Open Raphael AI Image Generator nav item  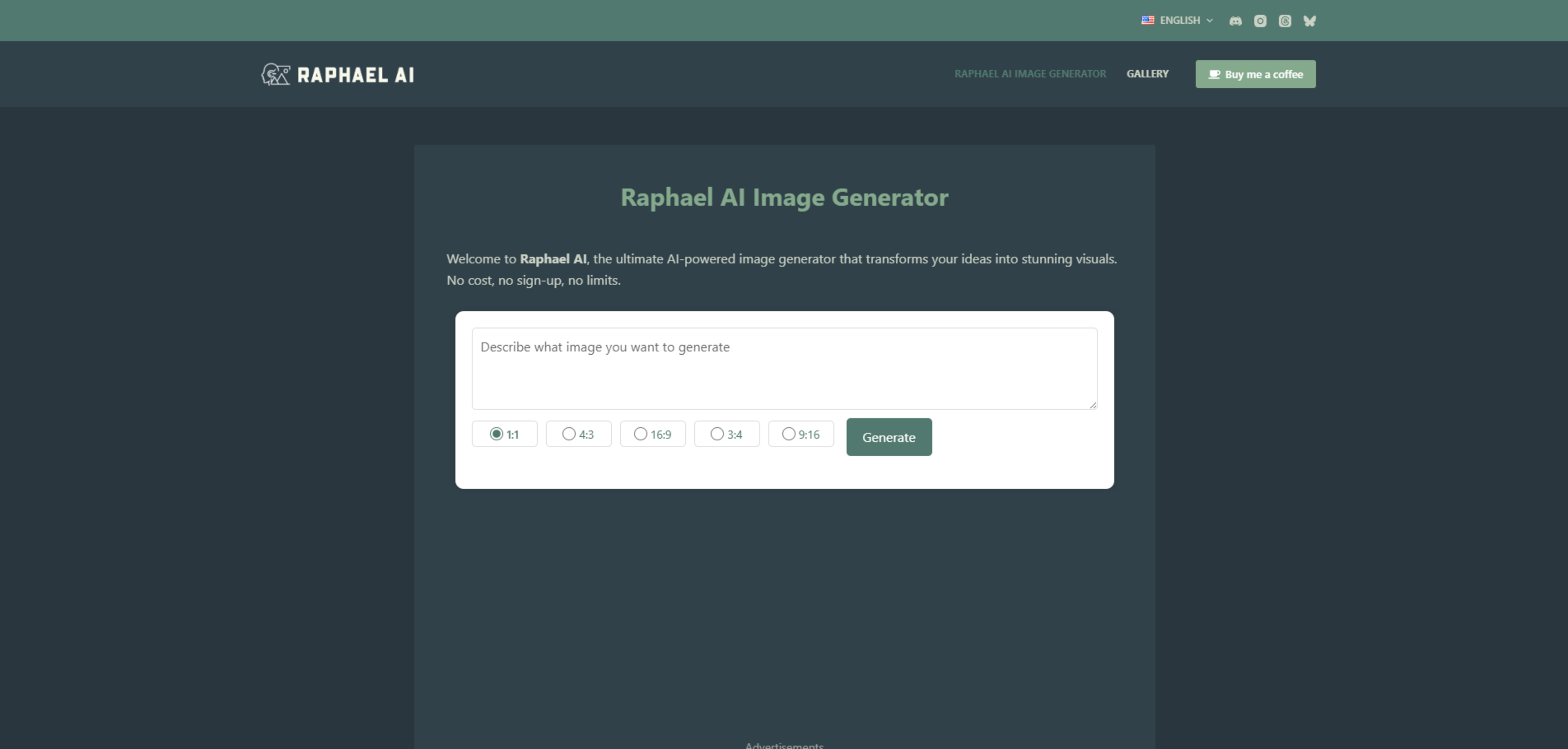click(x=1030, y=73)
